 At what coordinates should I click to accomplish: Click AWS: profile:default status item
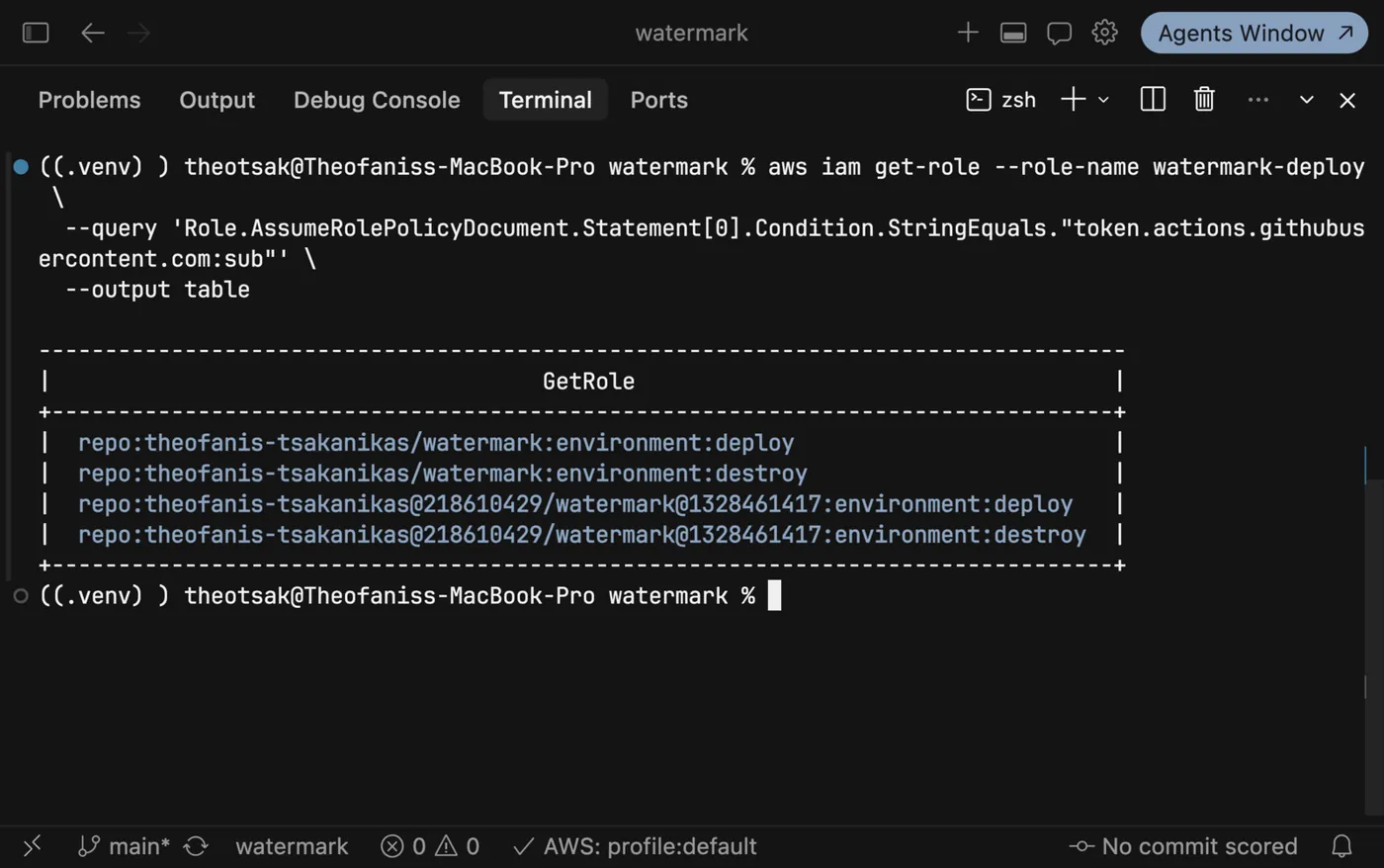click(x=635, y=846)
